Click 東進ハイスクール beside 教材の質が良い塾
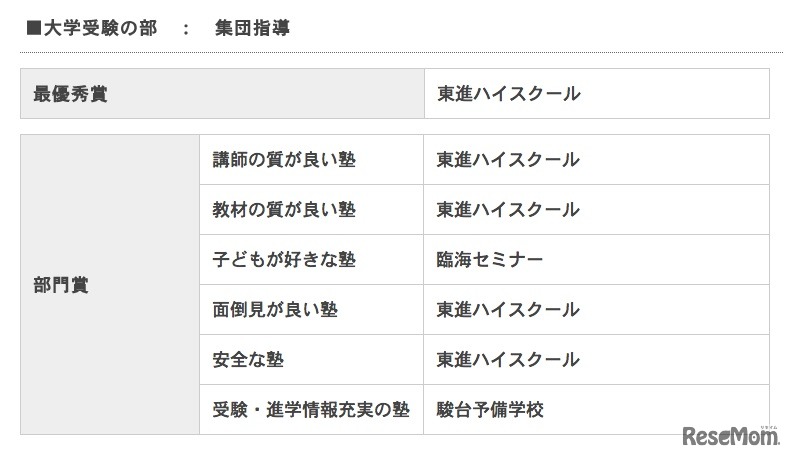Screen dimensions: 793x459 [x=508, y=210]
